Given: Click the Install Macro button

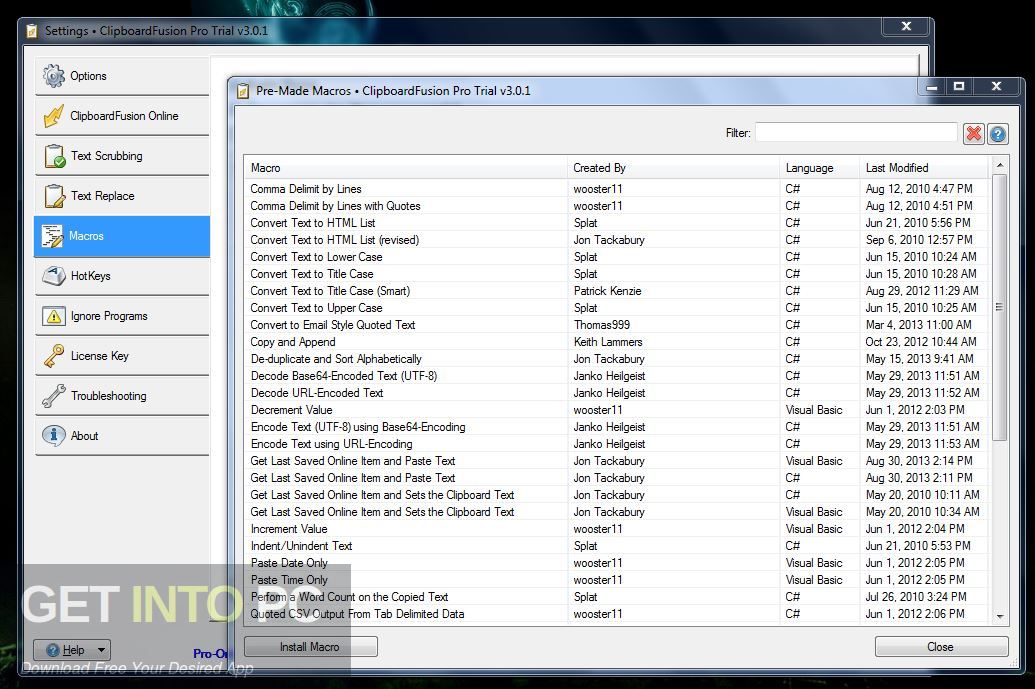Looking at the screenshot, I should pos(310,646).
